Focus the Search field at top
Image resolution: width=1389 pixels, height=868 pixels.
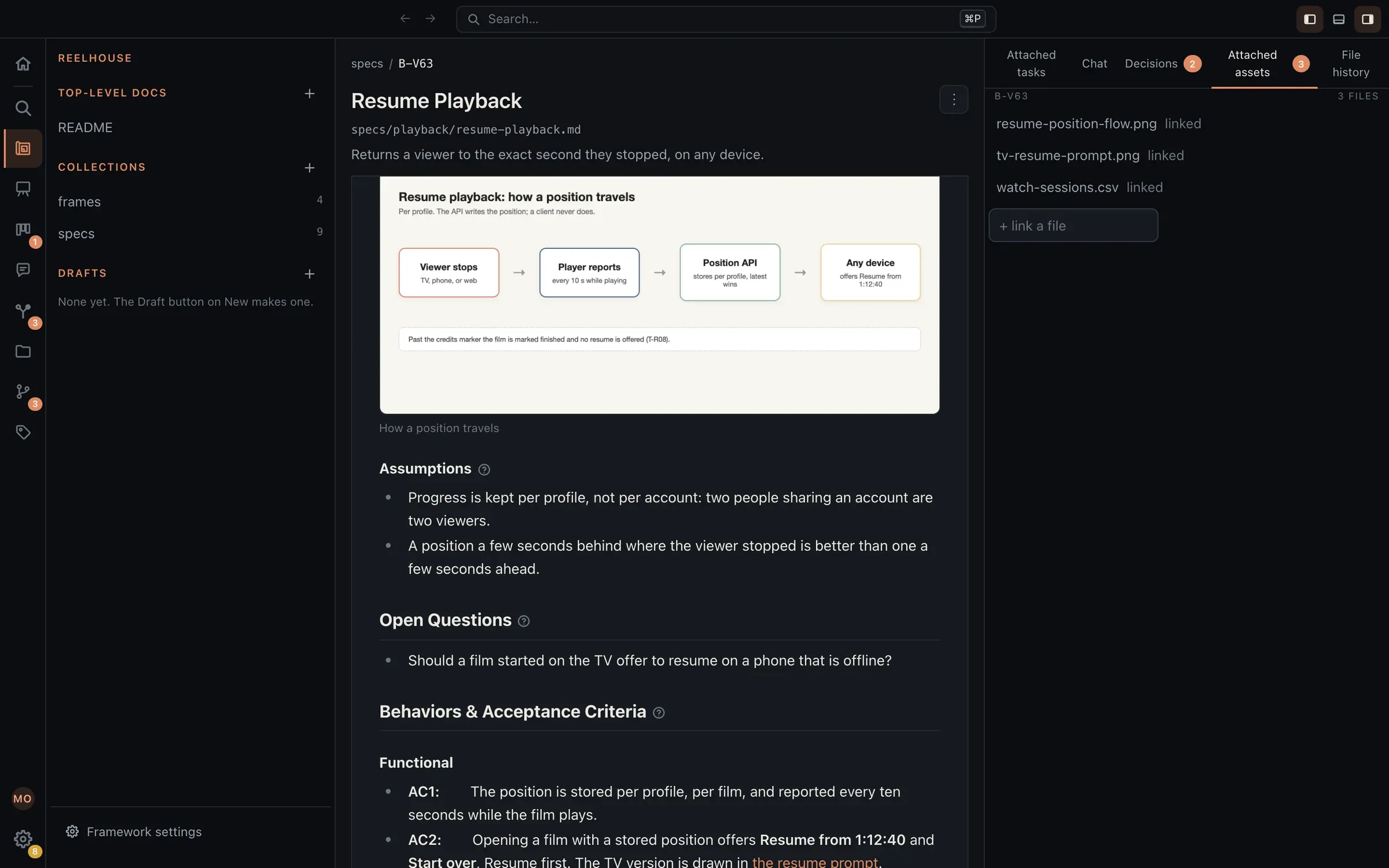click(x=726, y=19)
